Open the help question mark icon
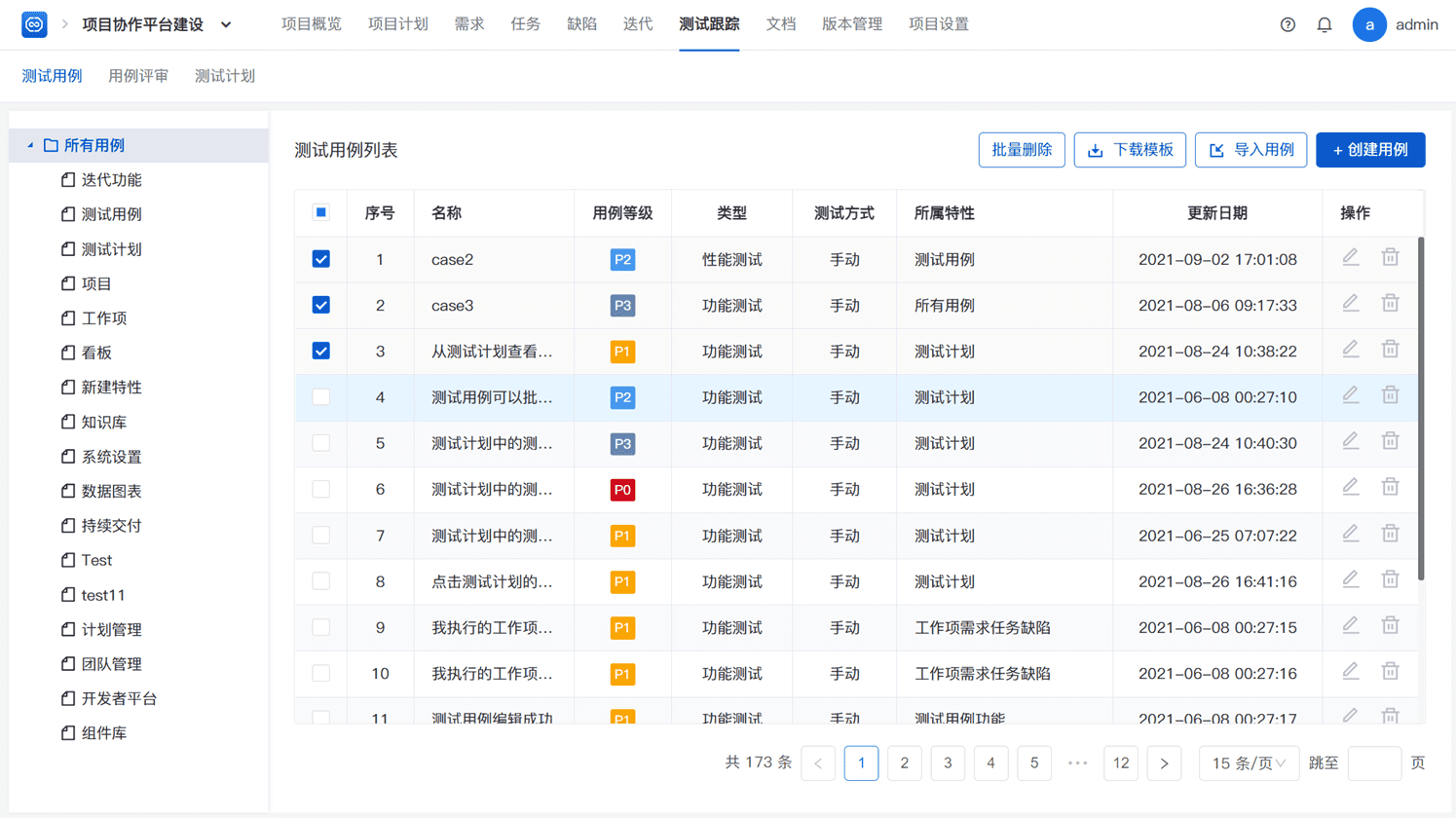The height and width of the screenshot is (818, 1456). coord(1288,24)
